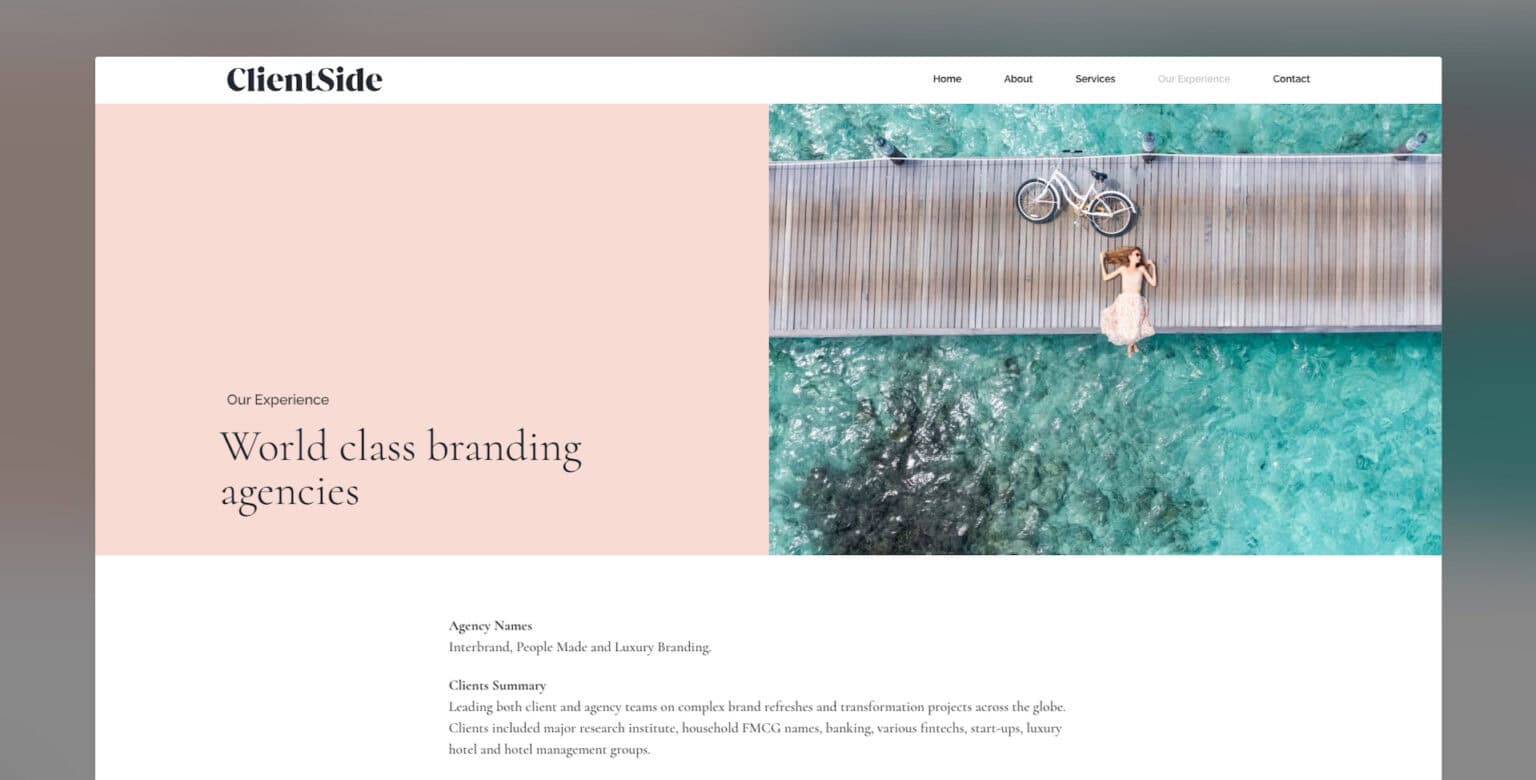This screenshot has height=780, width=1536.
Task: Click the paragraph starting Leading both client
Action: coord(757,728)
